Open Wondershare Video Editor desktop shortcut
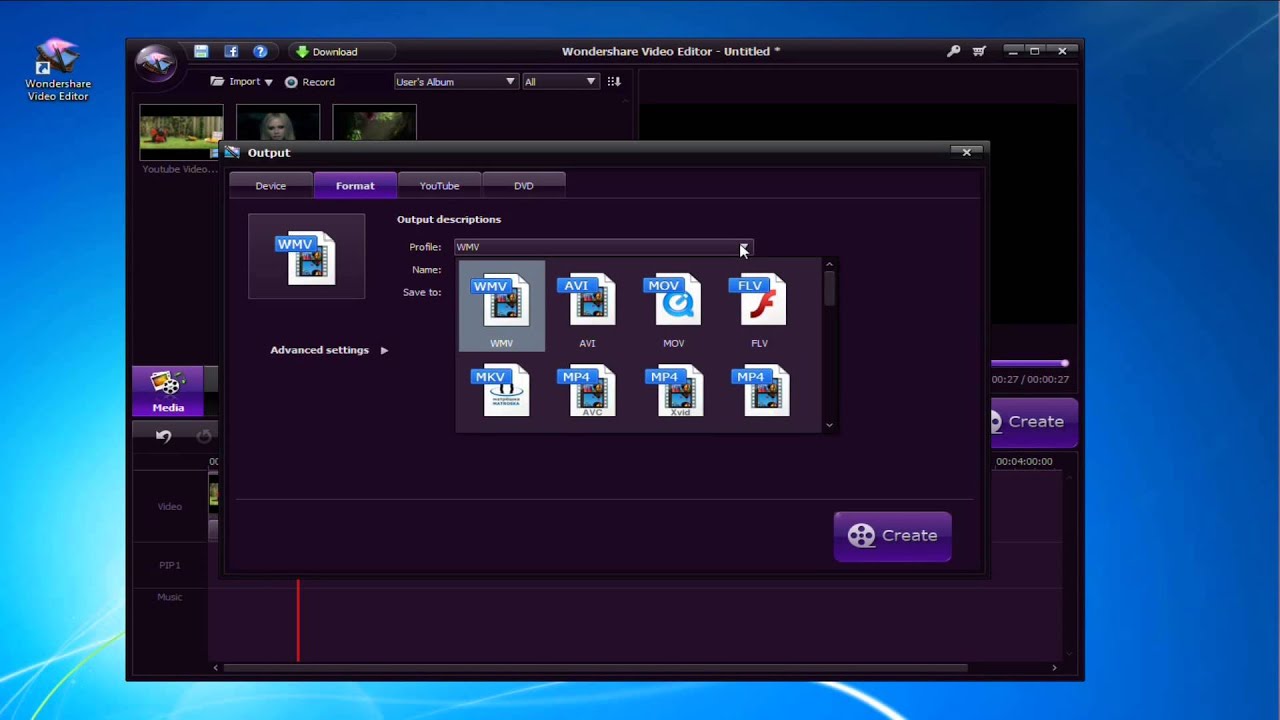This screenshot has height=720, width=1280. coord(58,70)
